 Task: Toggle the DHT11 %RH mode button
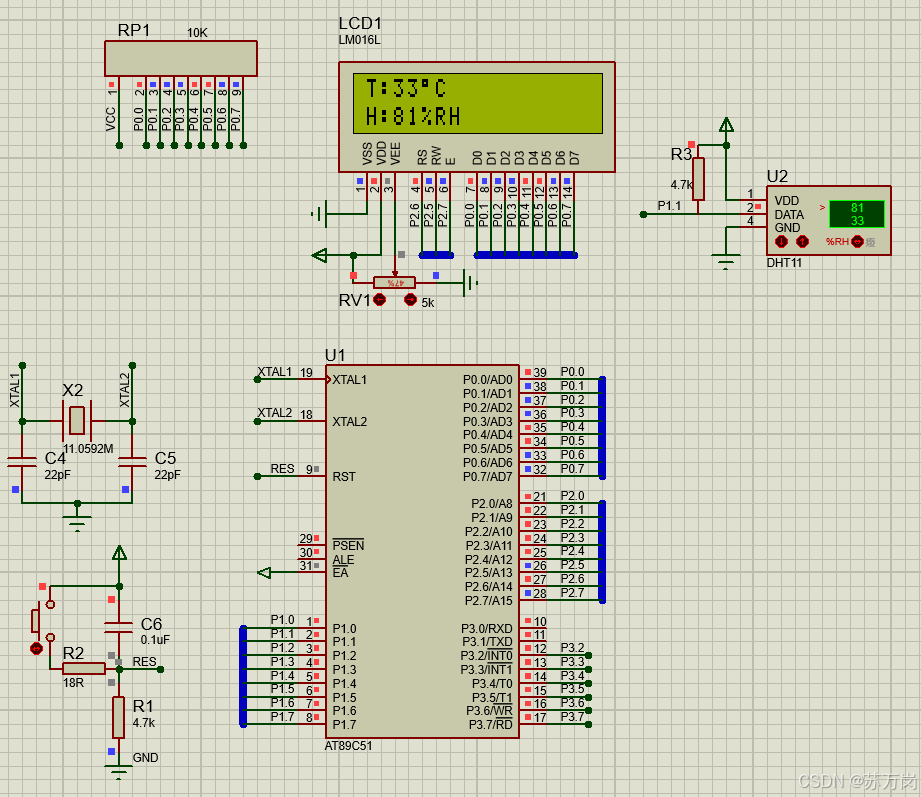[x=858, y=241]
